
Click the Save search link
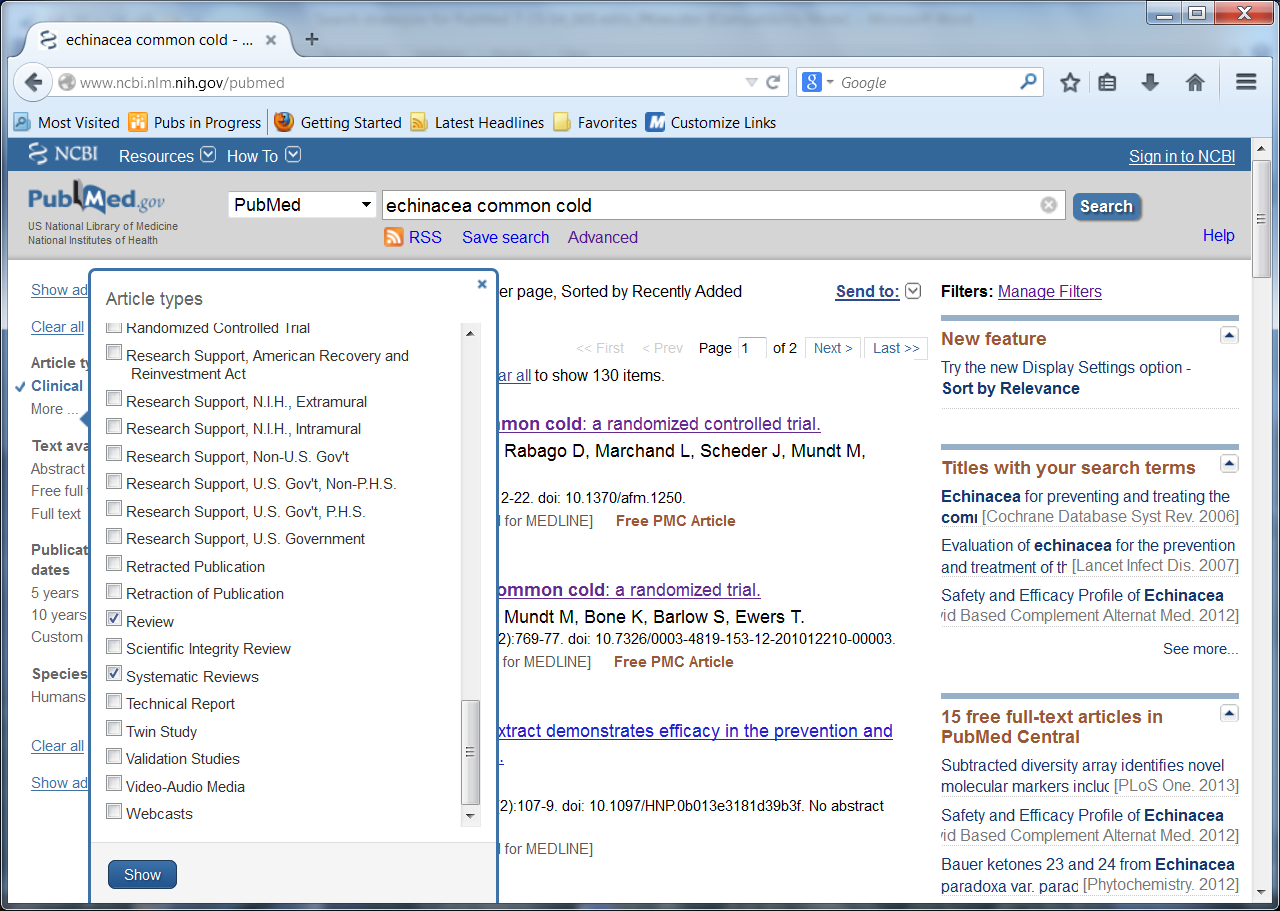click(505, 237)
